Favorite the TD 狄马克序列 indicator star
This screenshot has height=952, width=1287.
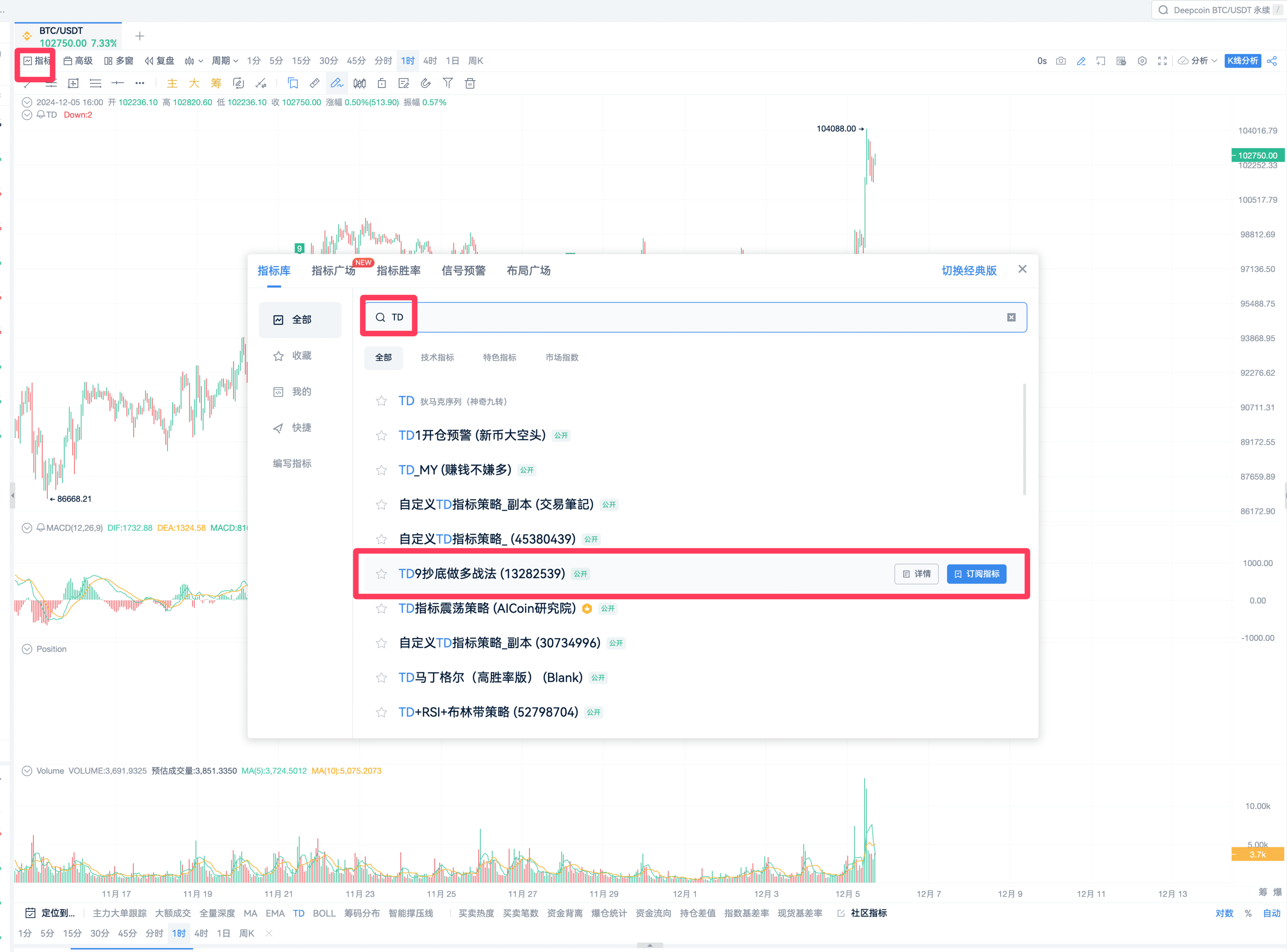click(381, 401)
